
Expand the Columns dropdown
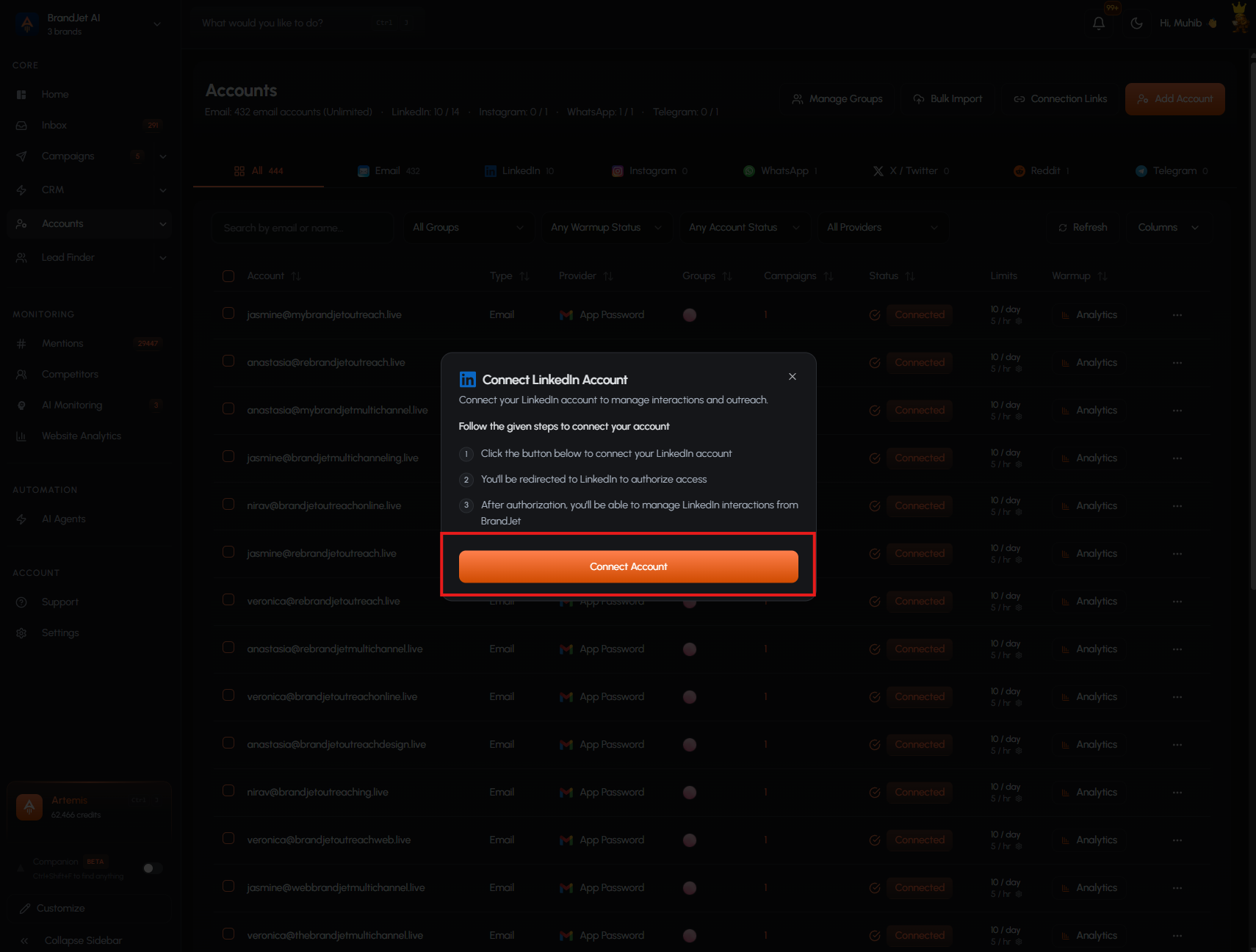click(x=1168, y=228)
